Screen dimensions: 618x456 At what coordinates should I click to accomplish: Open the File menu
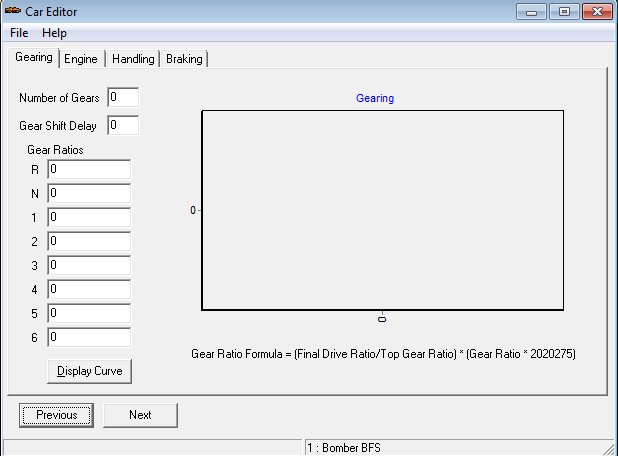pos(19,33)
